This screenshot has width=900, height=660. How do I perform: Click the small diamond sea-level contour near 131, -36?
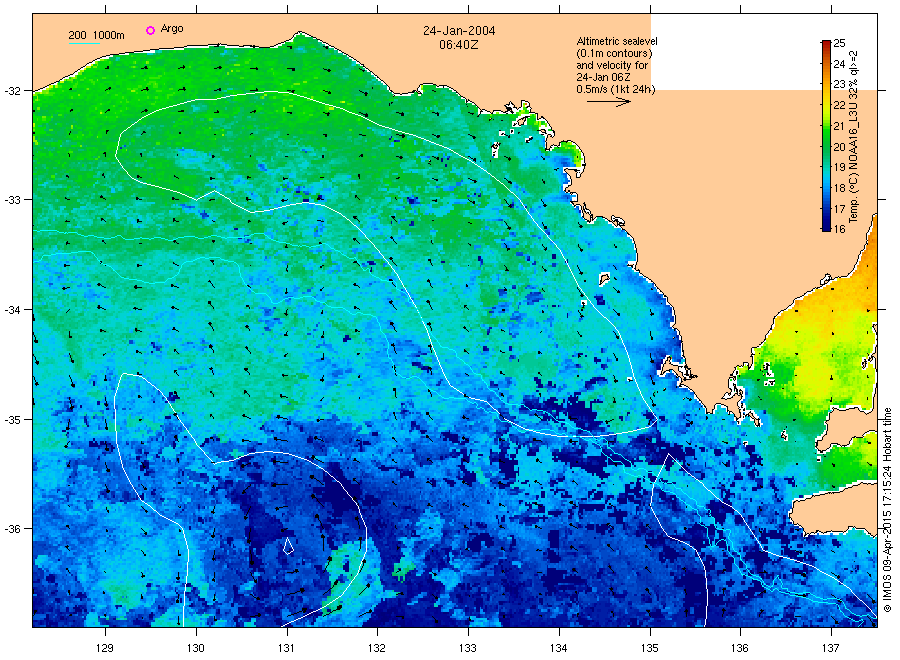(288, 546)
